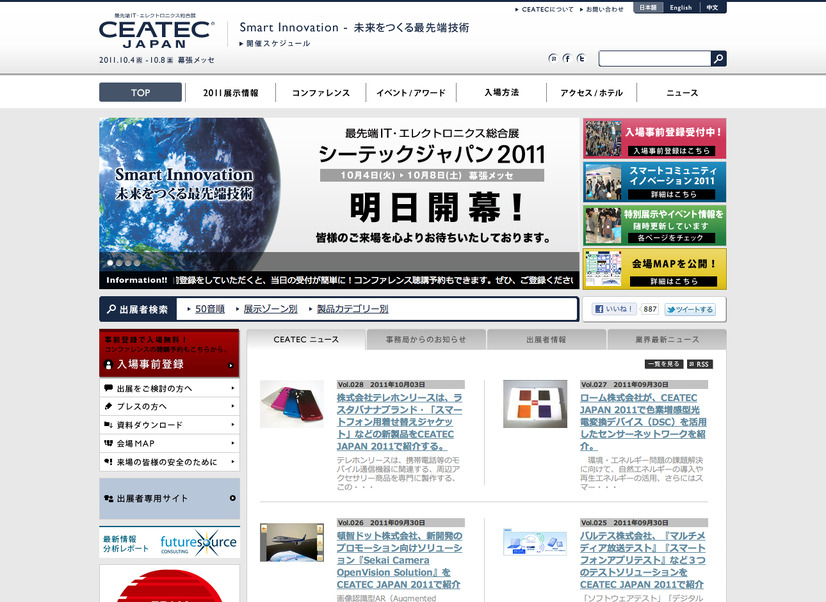This screenshot has height=602, width=826.
Task: Switch language to English
Action: tap(681, 7)
